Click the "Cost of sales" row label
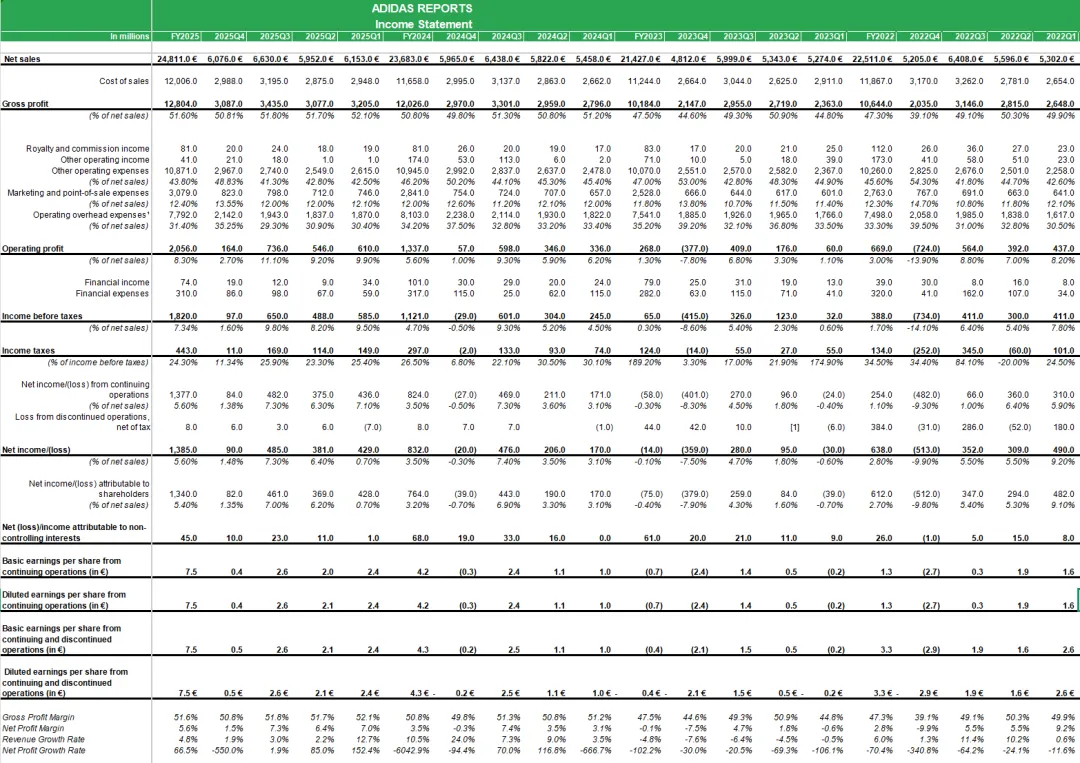The height and width of the screenshot is (763, 1080). click(124, 81)
